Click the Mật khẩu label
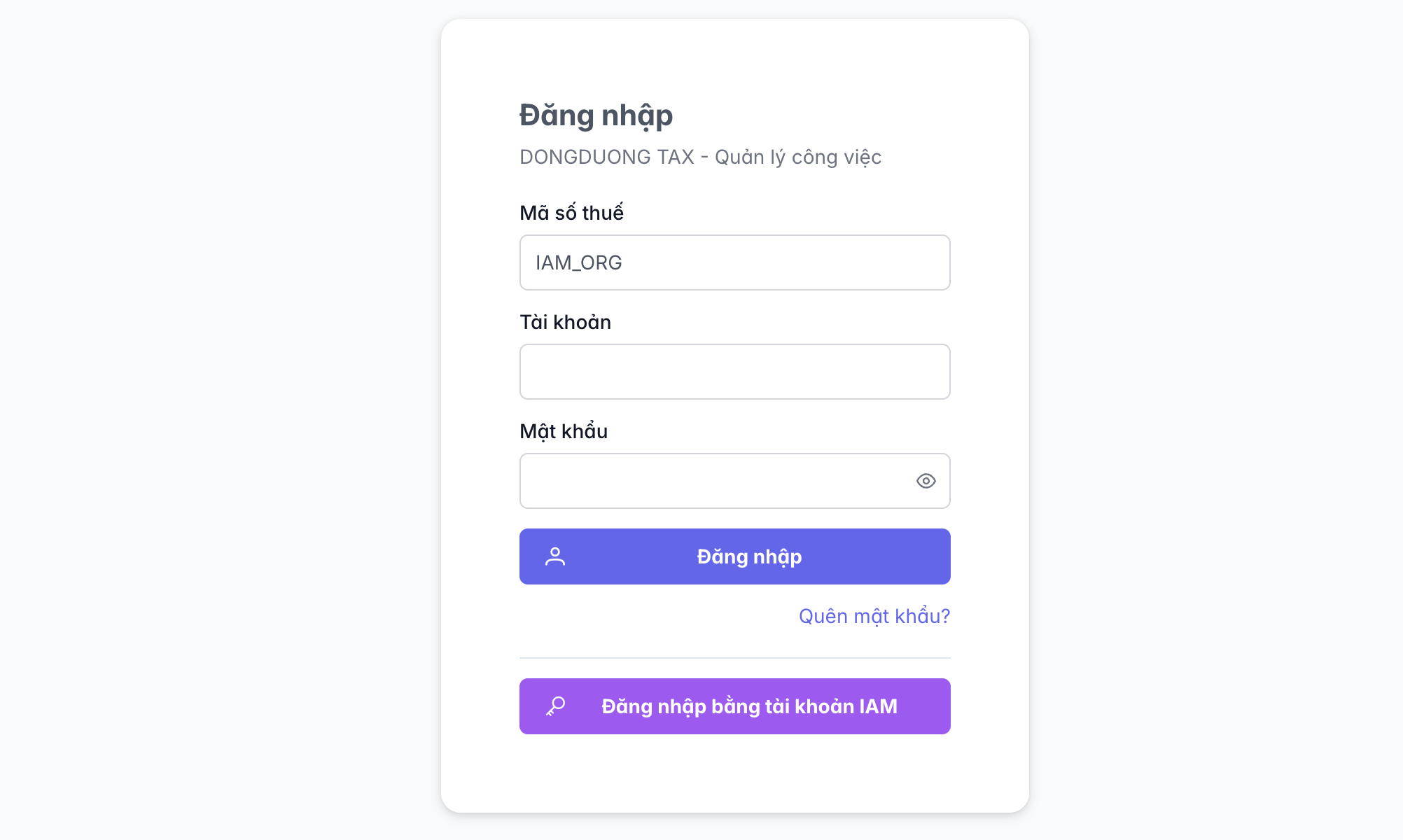Screen dimensions: 1403x840 tap(564, 431)
